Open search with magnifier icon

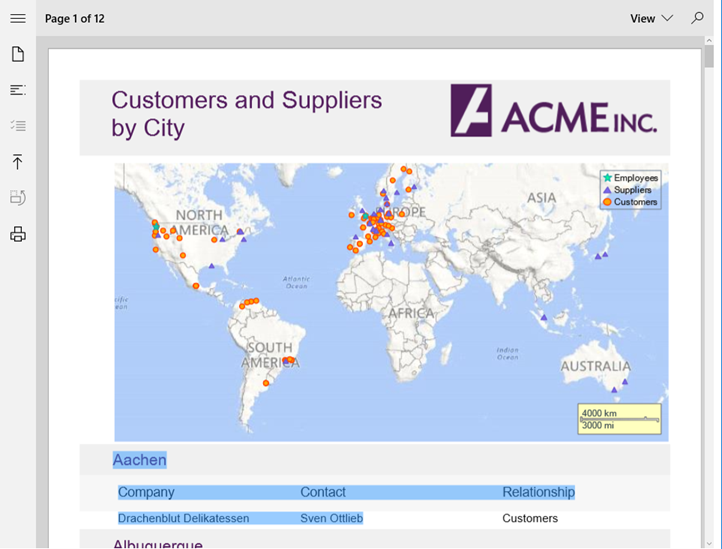(x=698, y=18)
